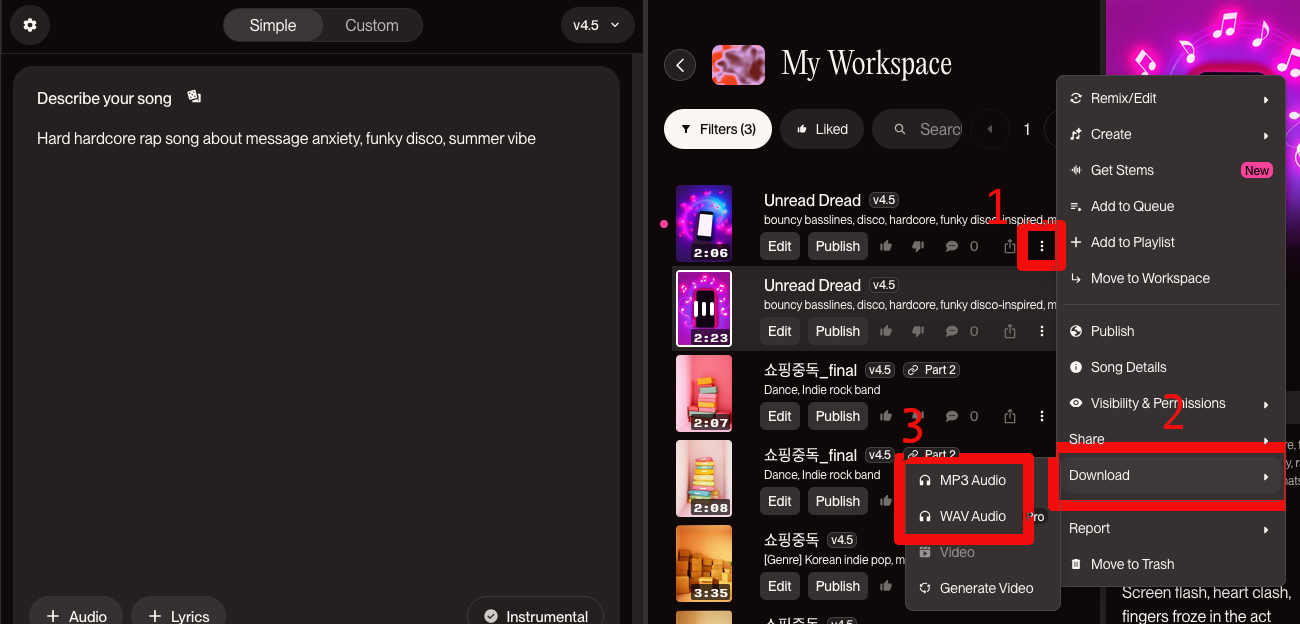
Task: Like the 쇼핑중독_final 2:07 song
Action: click(x=886, y=416)
